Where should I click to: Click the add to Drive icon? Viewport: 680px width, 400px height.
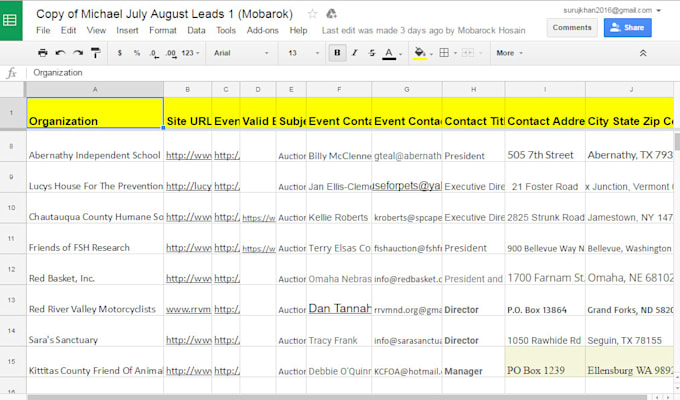click(332, 14)
